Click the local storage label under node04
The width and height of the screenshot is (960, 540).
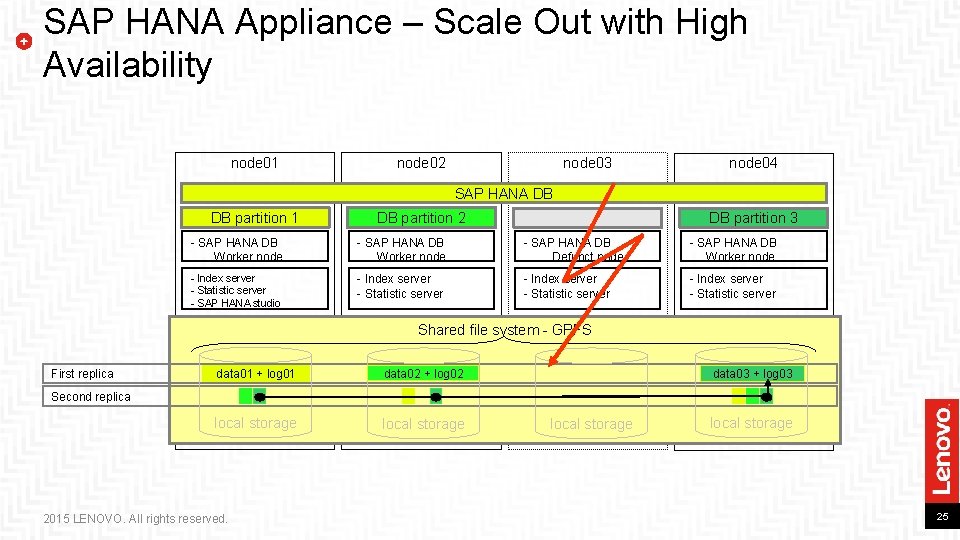pos(751,423)
